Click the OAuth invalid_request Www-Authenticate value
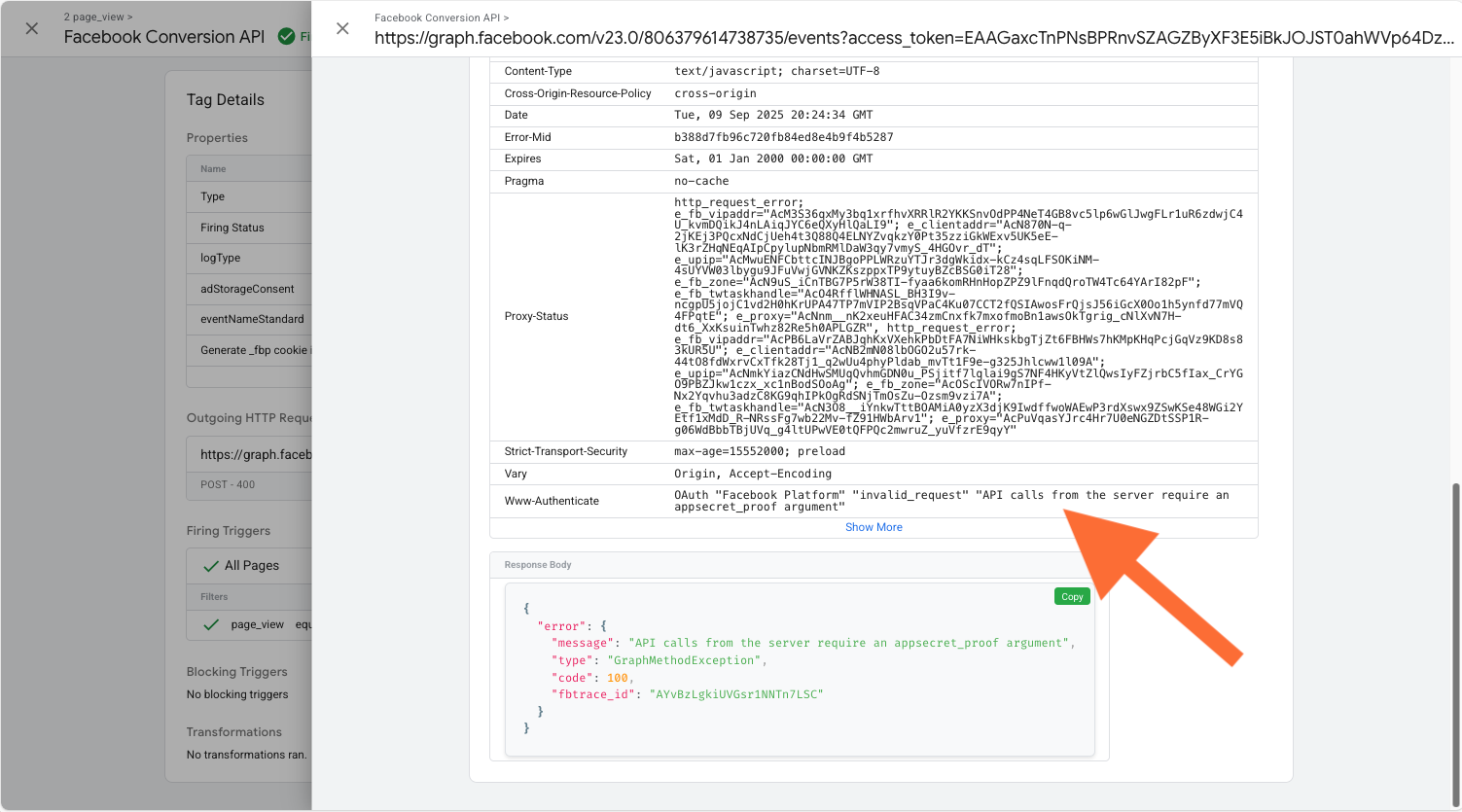 click(951, 501)
